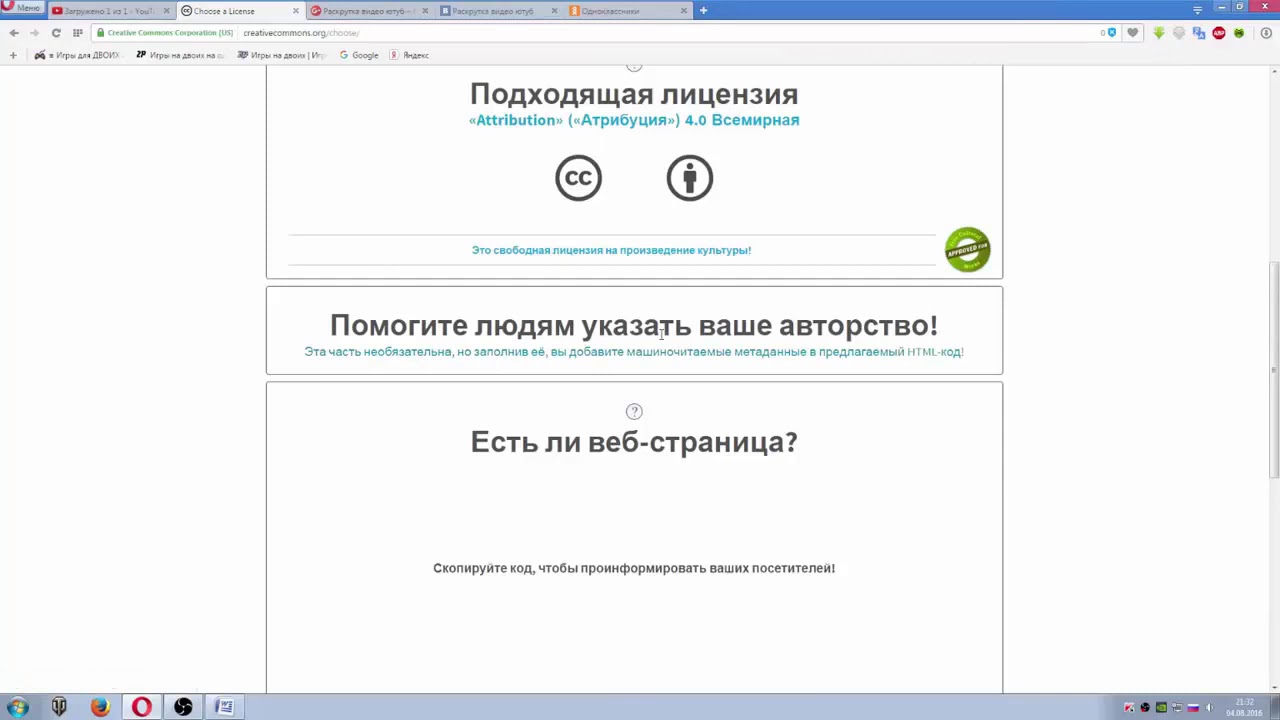1280x720 pixels.
Task: Open the translator extension icon
Action: [x=1199, y=33]
